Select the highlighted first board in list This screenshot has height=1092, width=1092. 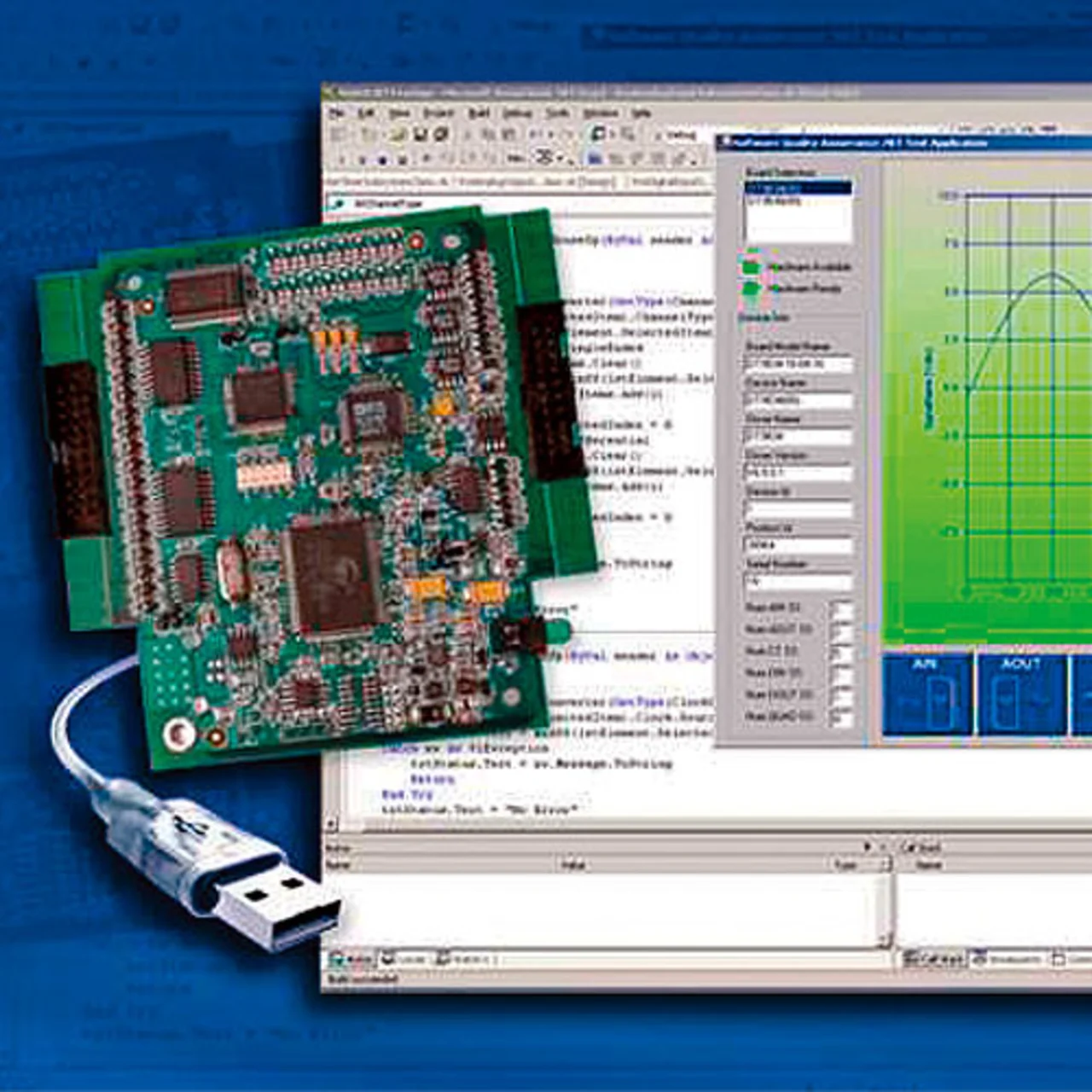[797, 189]
